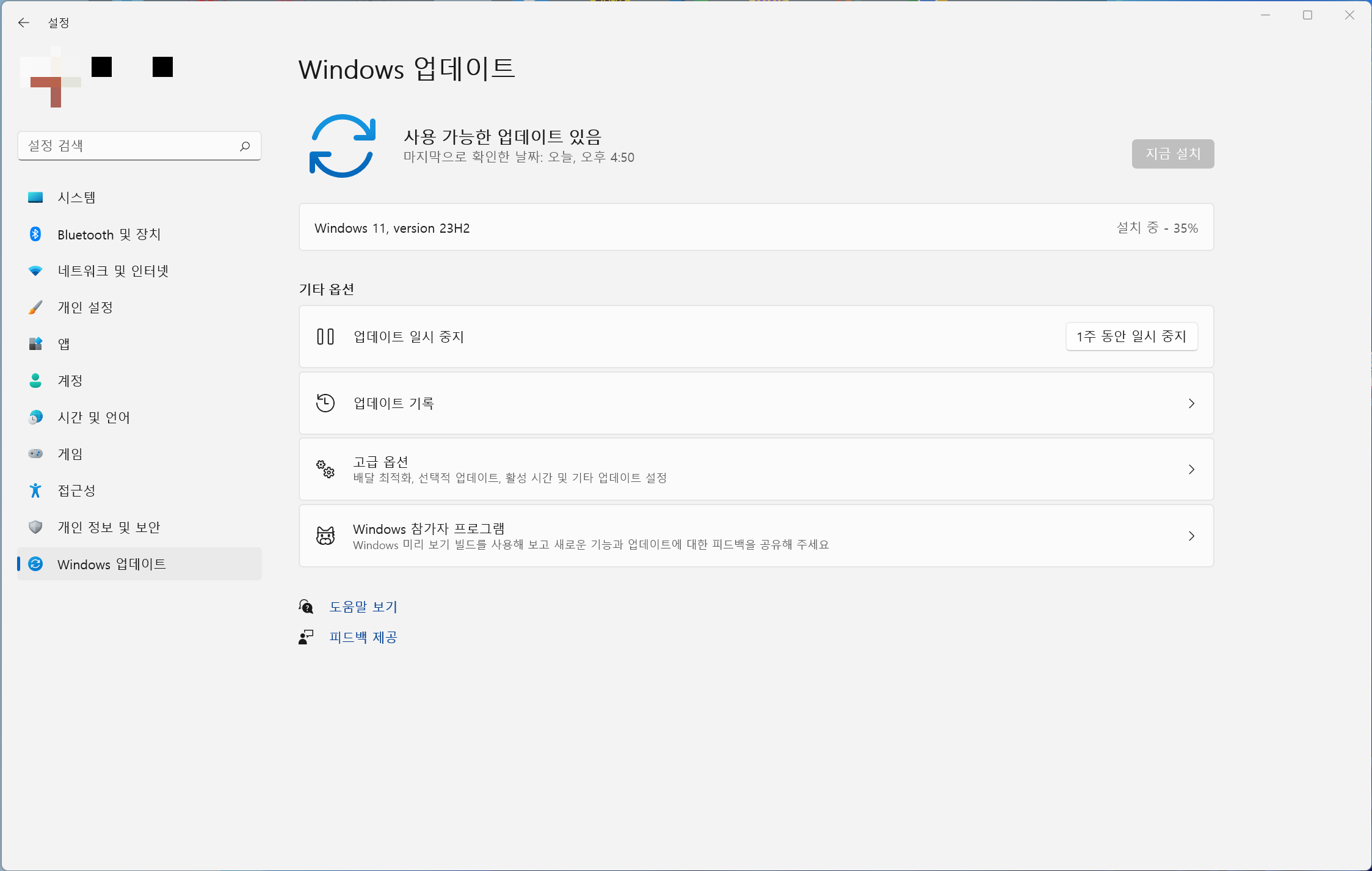Screen dimensions: 1372x871
Task: Expand the 고급 옵션 chevron
Action: [x=1191, y=469]
